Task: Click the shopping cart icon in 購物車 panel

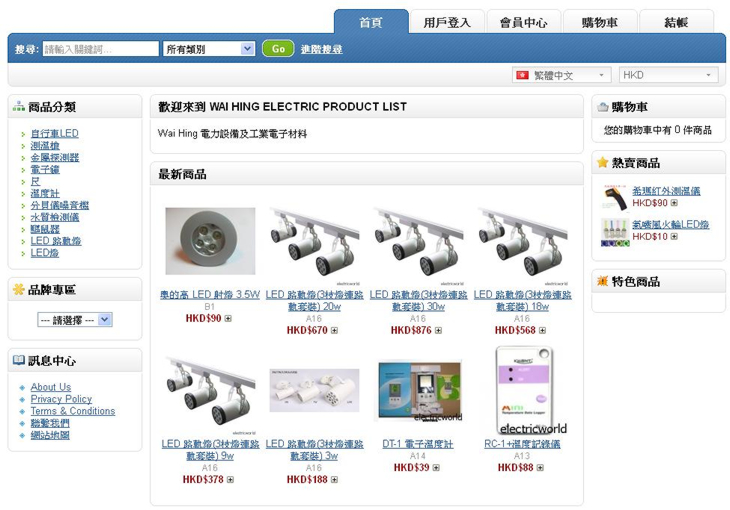Action: [x=603, y=107]
